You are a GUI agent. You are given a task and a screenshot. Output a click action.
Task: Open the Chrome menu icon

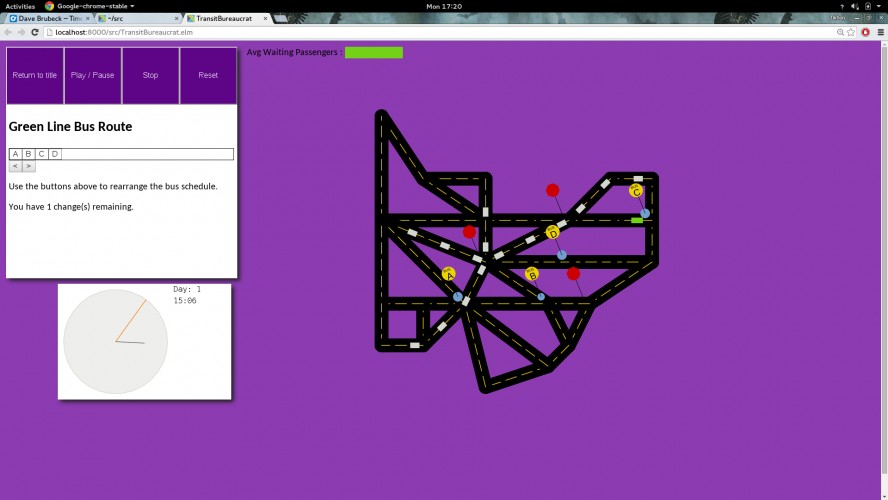point(880,32)
